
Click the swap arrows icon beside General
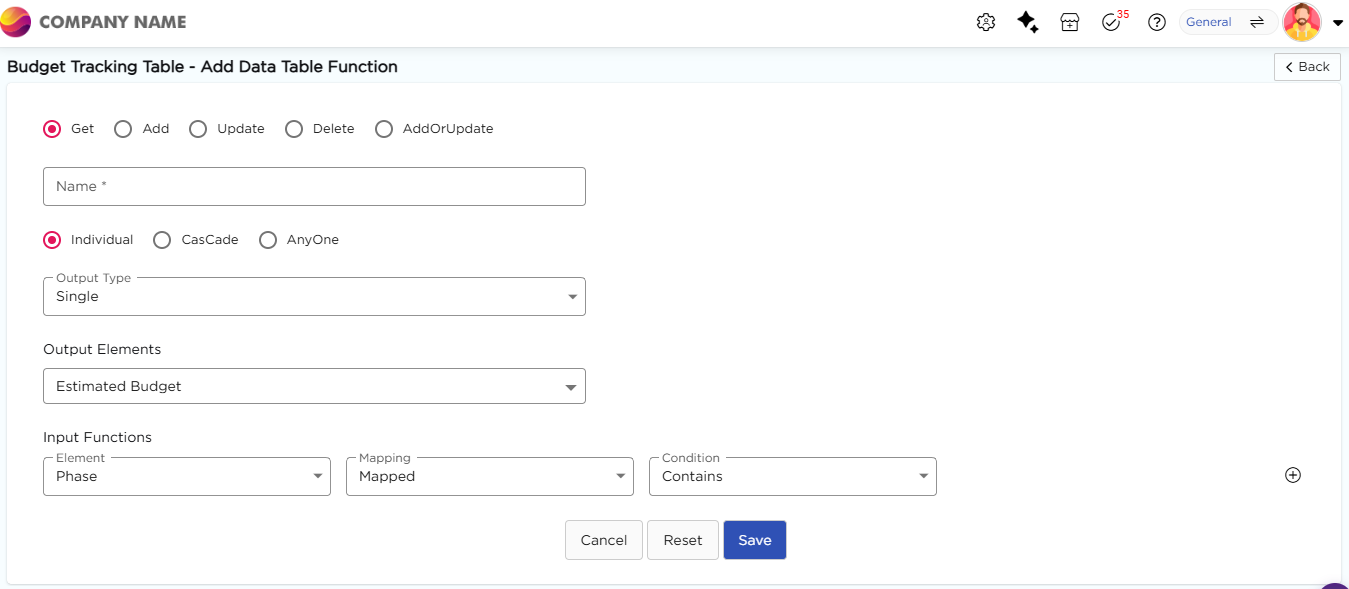click(x=1257, y=22)
